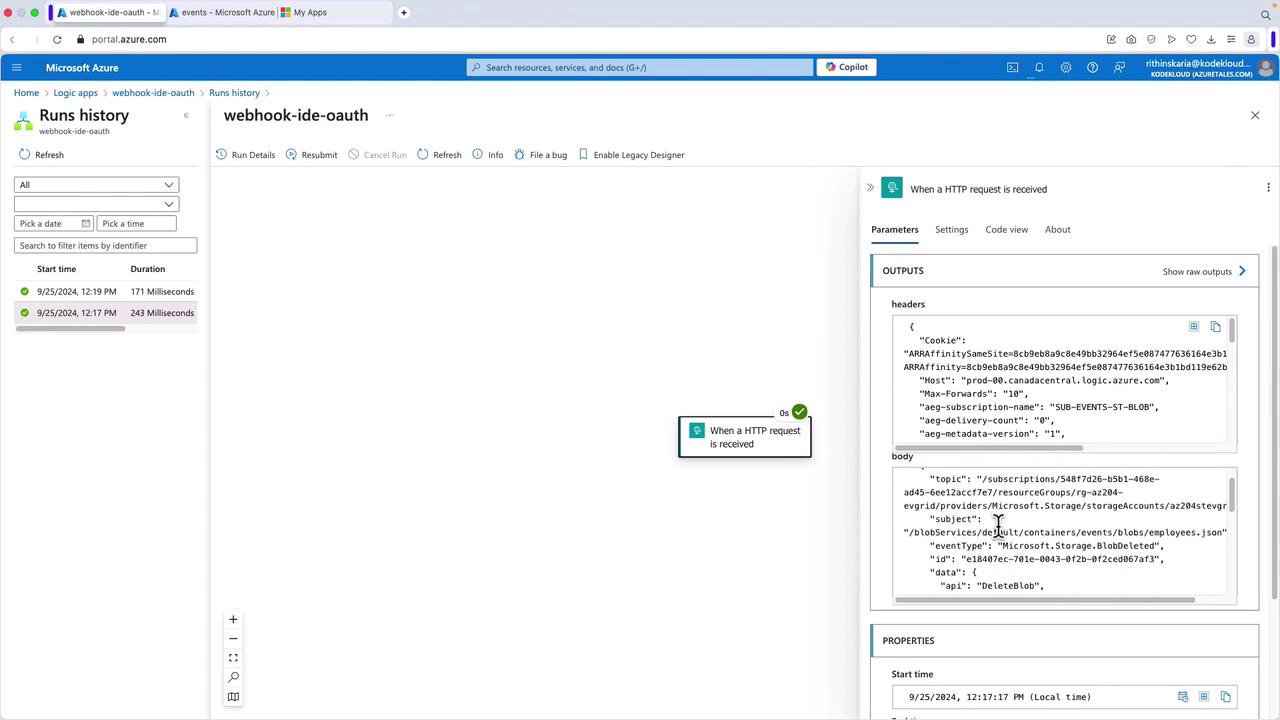Click the Pick a date field
The image size is (1280, 720).
54,224
